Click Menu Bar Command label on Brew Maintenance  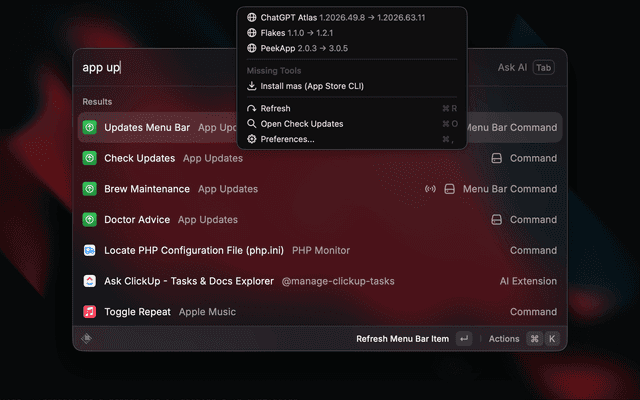[x=510, y=189]
